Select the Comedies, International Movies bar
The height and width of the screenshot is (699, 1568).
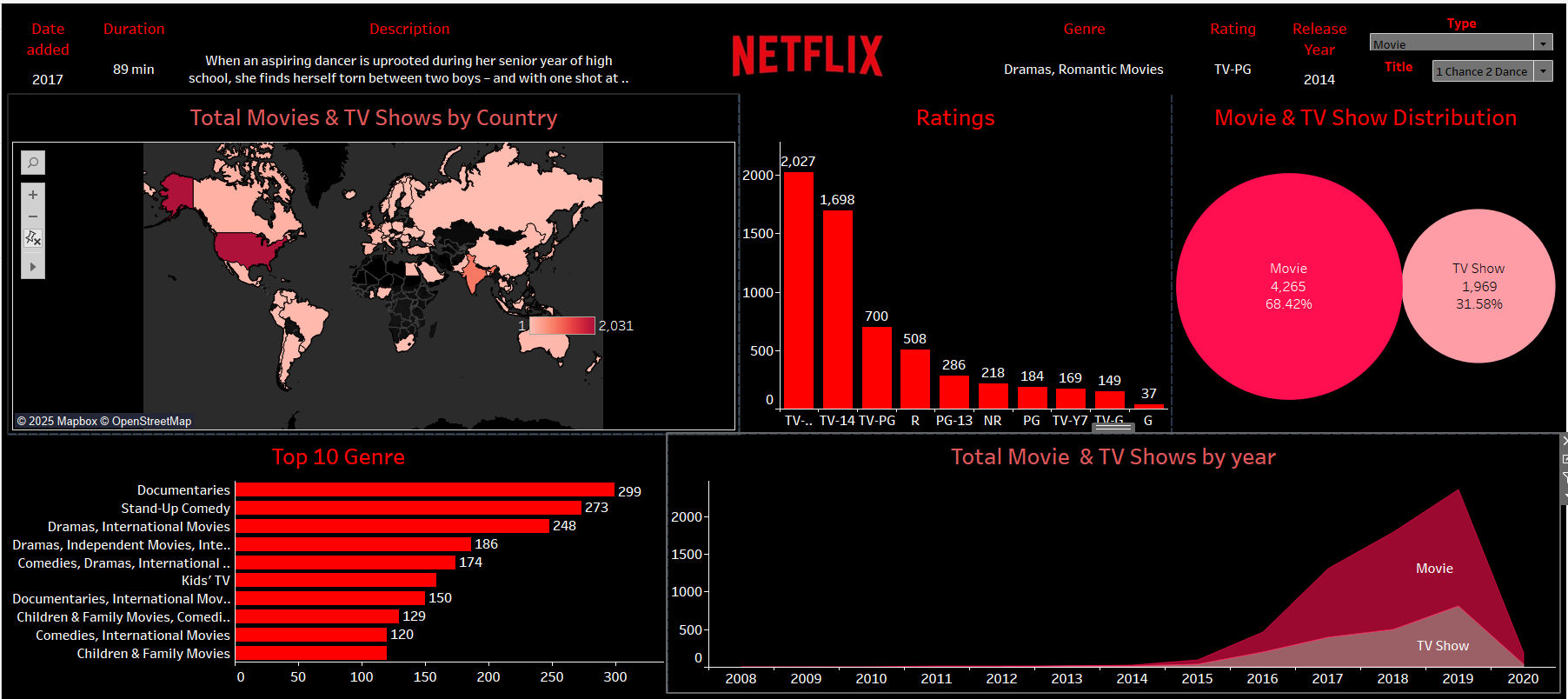click(x=311, y=635)
